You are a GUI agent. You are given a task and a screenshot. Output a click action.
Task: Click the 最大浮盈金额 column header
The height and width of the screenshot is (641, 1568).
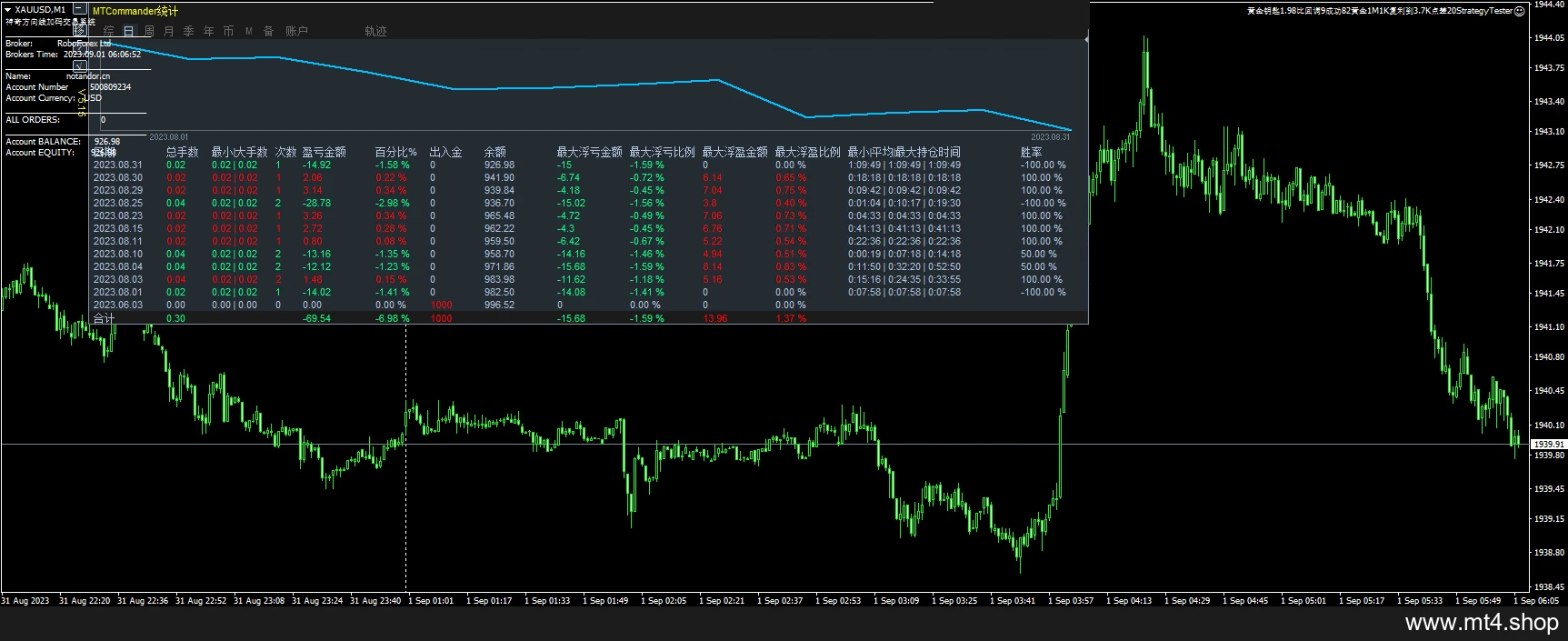pos(734,152)
